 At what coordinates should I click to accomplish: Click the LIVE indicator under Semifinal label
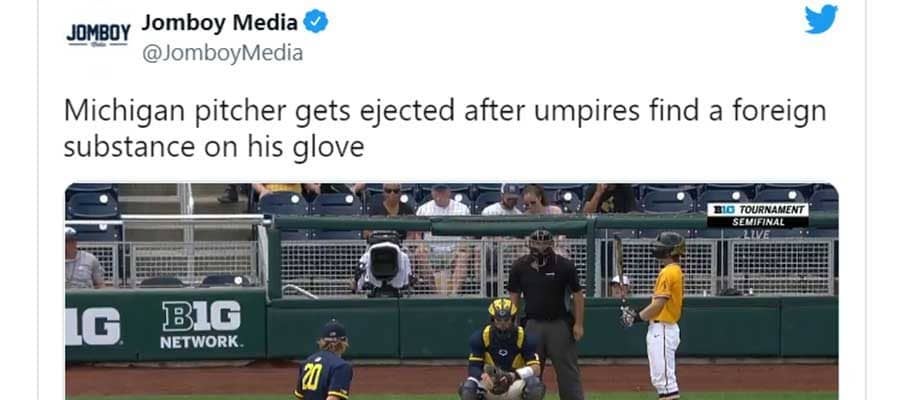tap(756, 234)
